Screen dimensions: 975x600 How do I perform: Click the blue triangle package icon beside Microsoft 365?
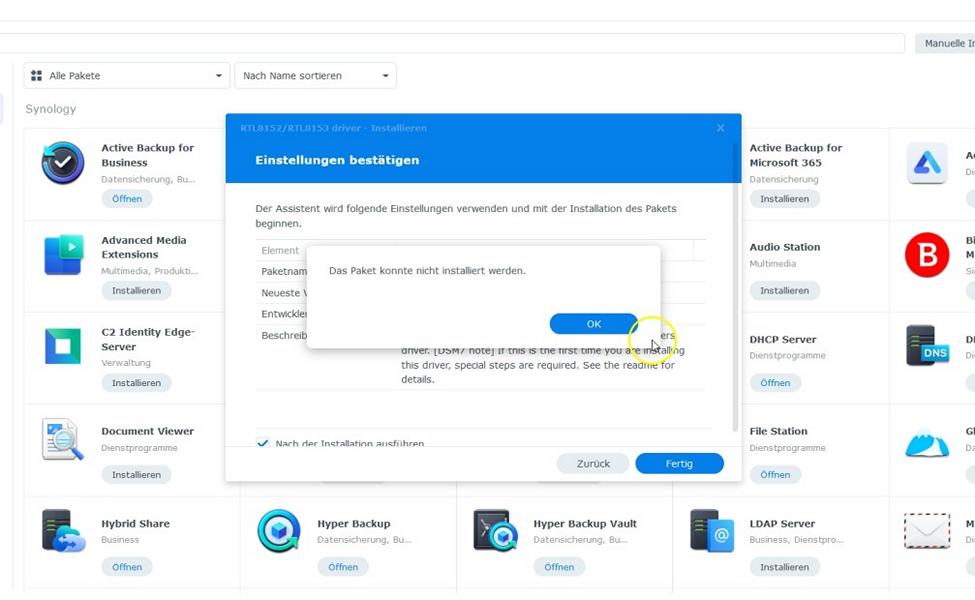tap(927, 163)
